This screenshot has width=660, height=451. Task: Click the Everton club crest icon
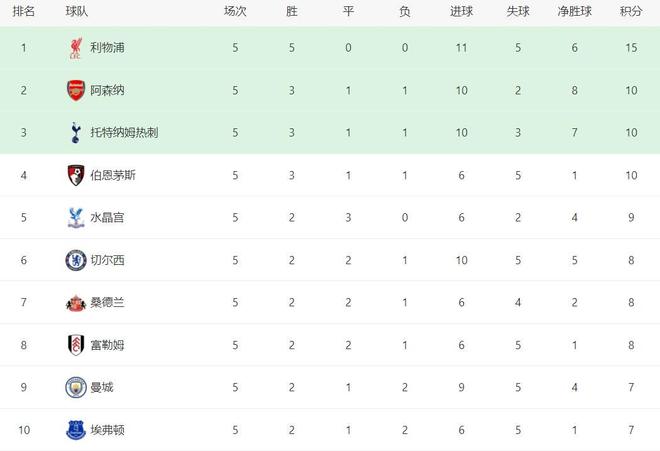75,430
